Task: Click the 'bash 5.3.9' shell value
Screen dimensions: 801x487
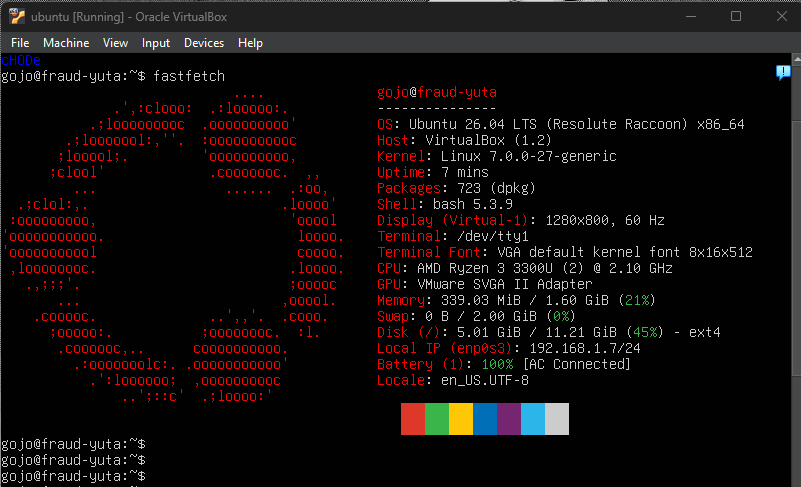Action: point(473,204)
